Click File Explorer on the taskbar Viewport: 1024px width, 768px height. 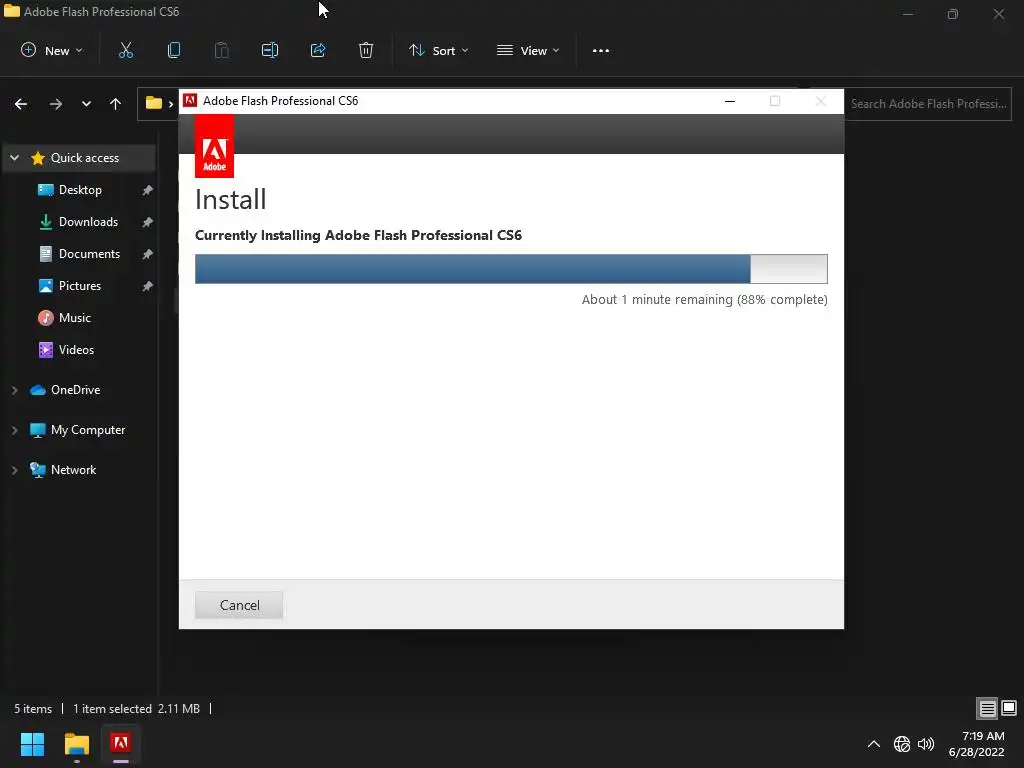pyautogui.click(x=77, y=744)
